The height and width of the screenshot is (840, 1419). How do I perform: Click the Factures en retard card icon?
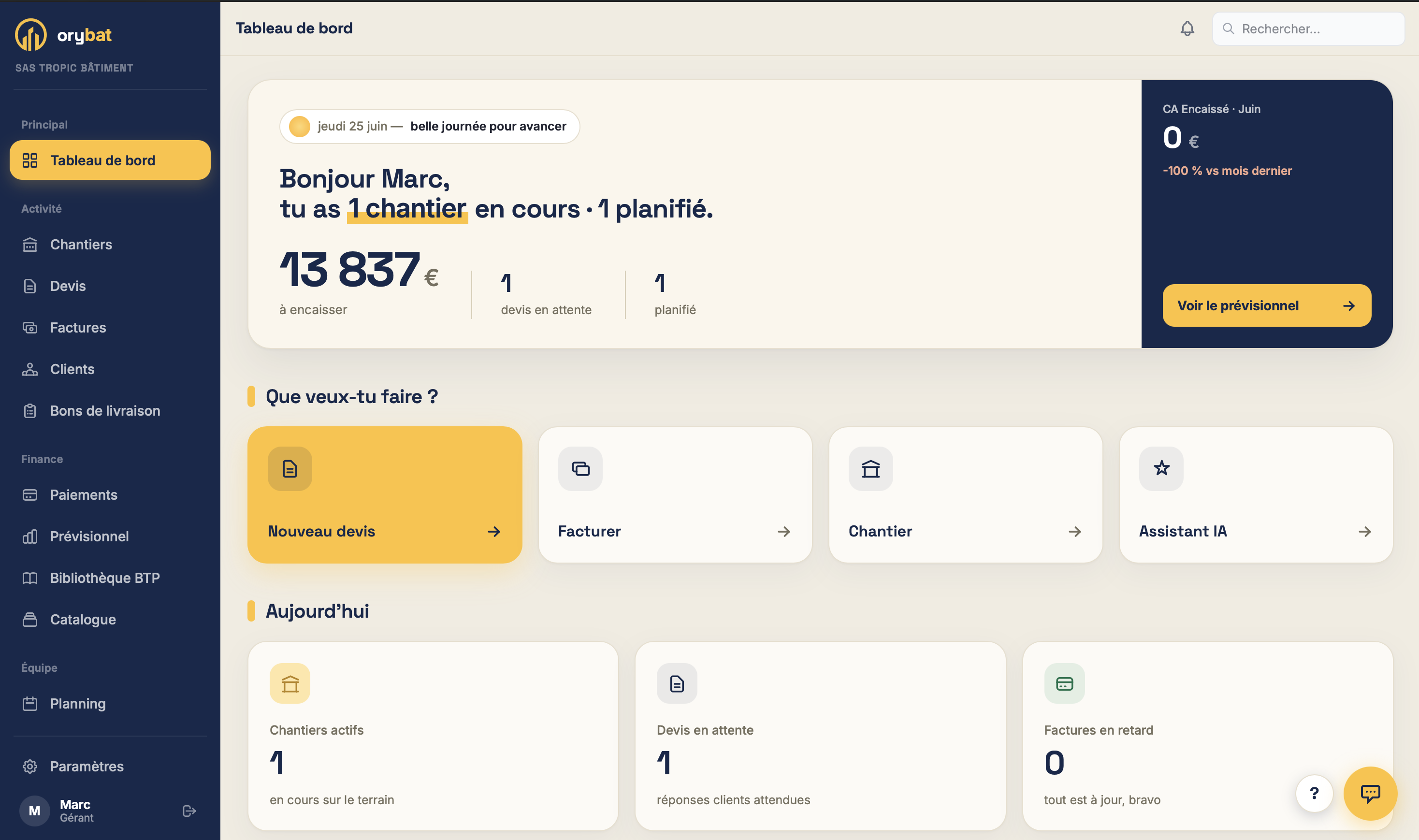(1064, 683)
